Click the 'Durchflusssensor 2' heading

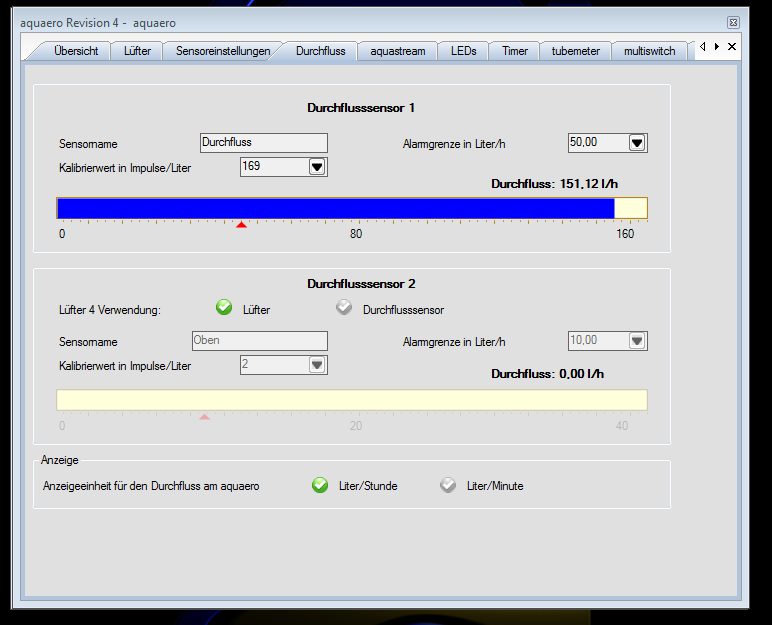coord(361,284)
